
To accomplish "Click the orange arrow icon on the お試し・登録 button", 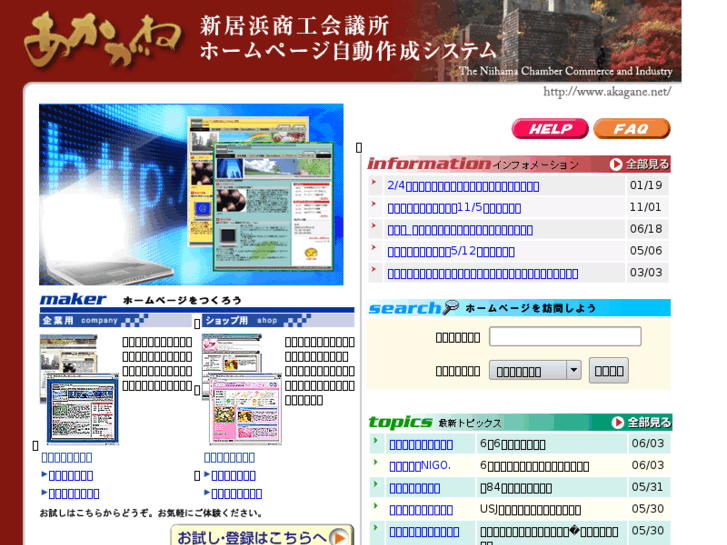I will coord(340,537).
